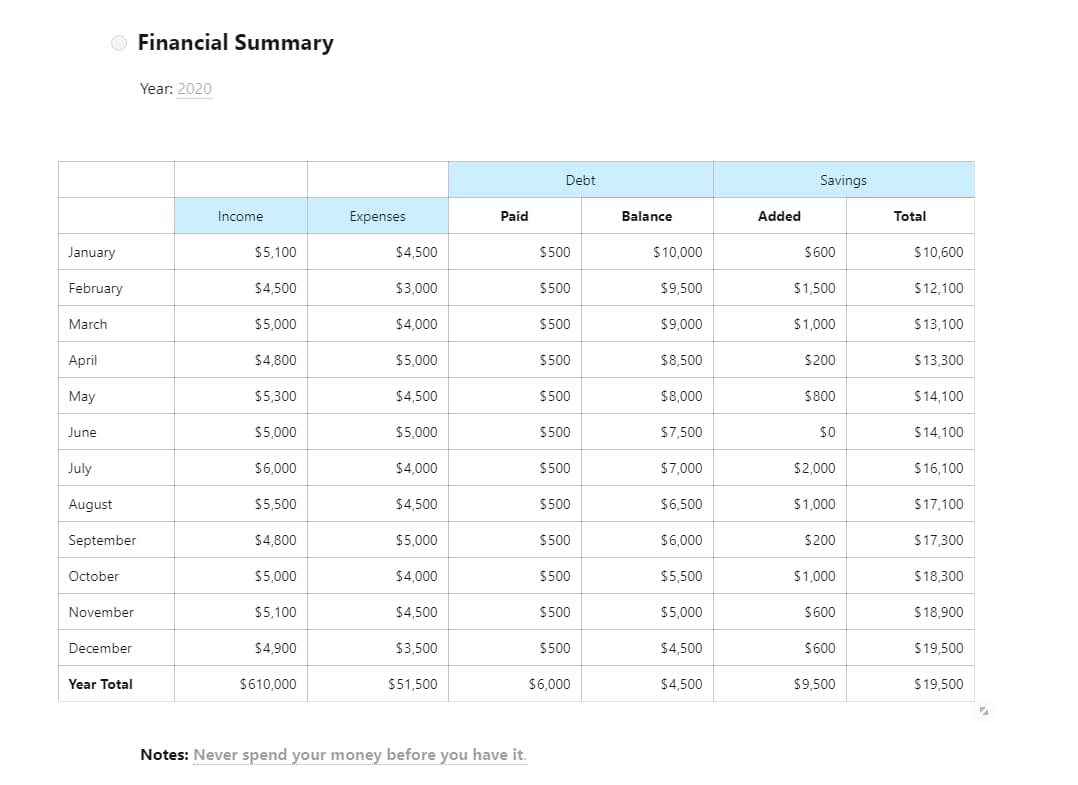Edit the Year field showing 2020
Screen dimensions: 1078x785
pos(194,89)
